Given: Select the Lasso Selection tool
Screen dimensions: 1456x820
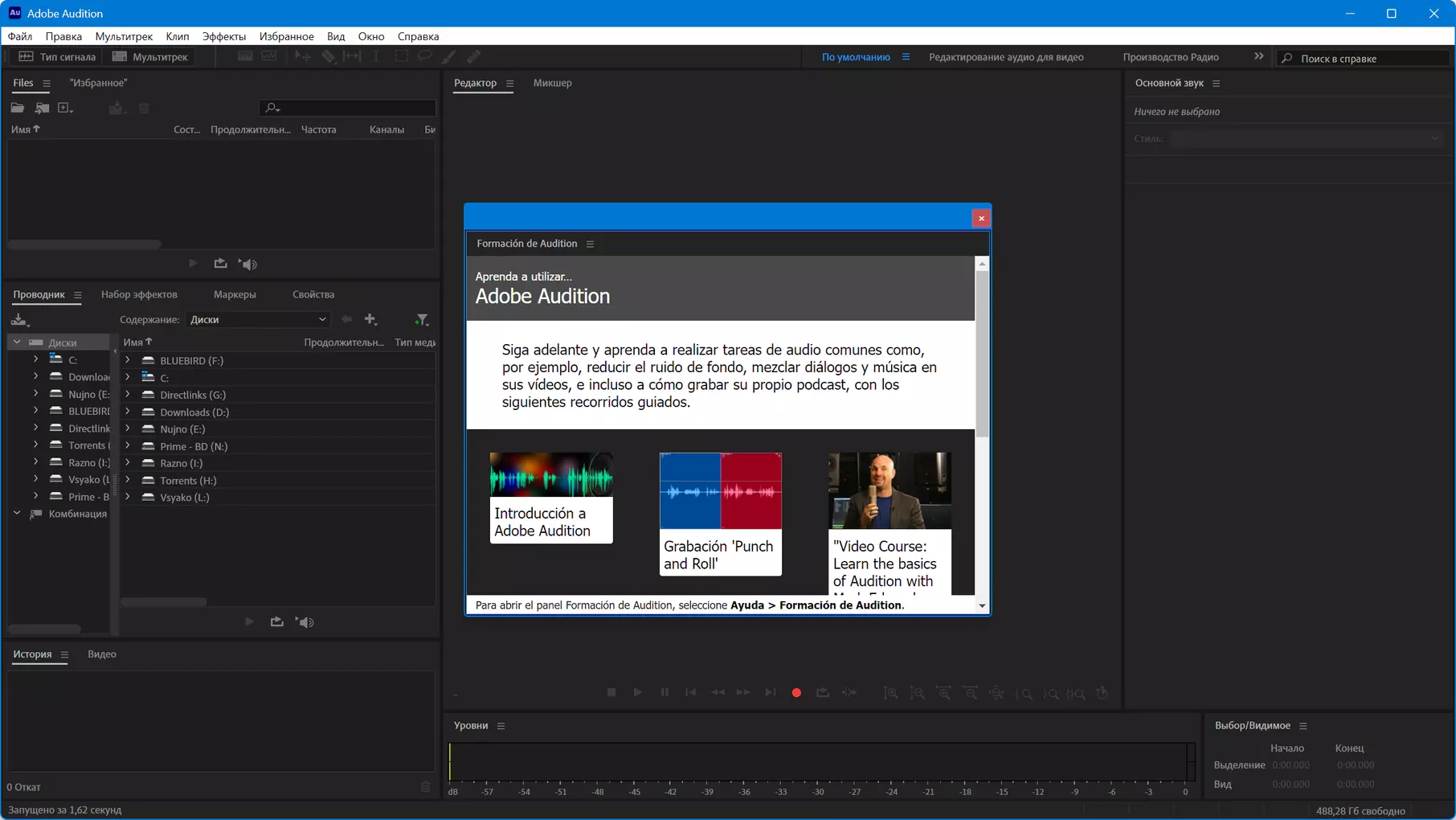Looking at the screenshot, I should (x=424, y=56).
